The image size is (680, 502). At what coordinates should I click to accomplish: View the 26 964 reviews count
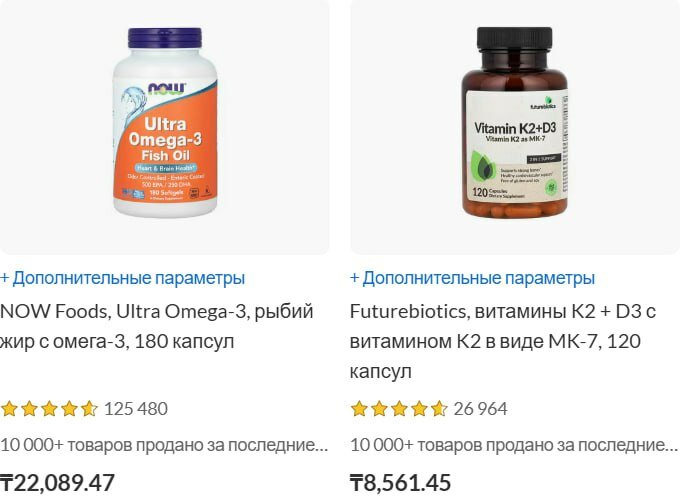pyautogui.click(x=480, y=409)
